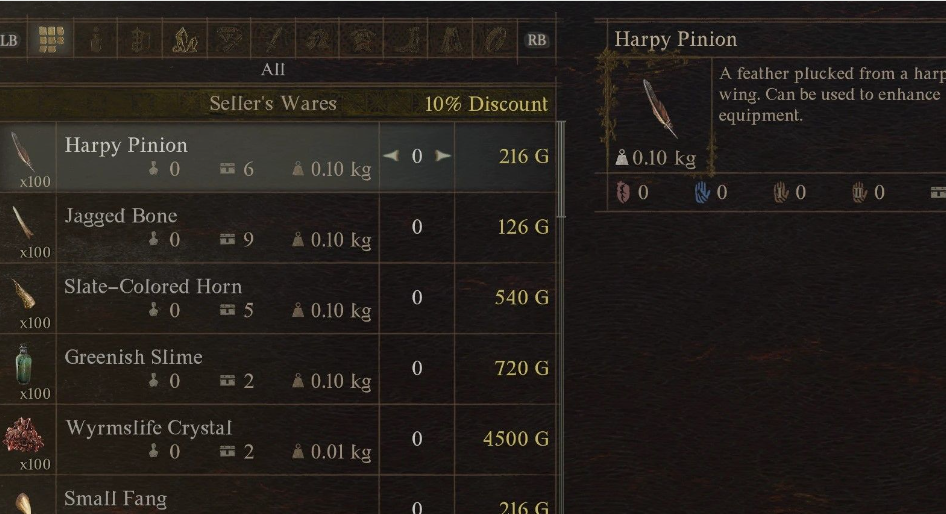Select the Slate-Colored Horn item icon
Image resolution: width=946 pixels, height=514 pixels.
click(23, 293)
